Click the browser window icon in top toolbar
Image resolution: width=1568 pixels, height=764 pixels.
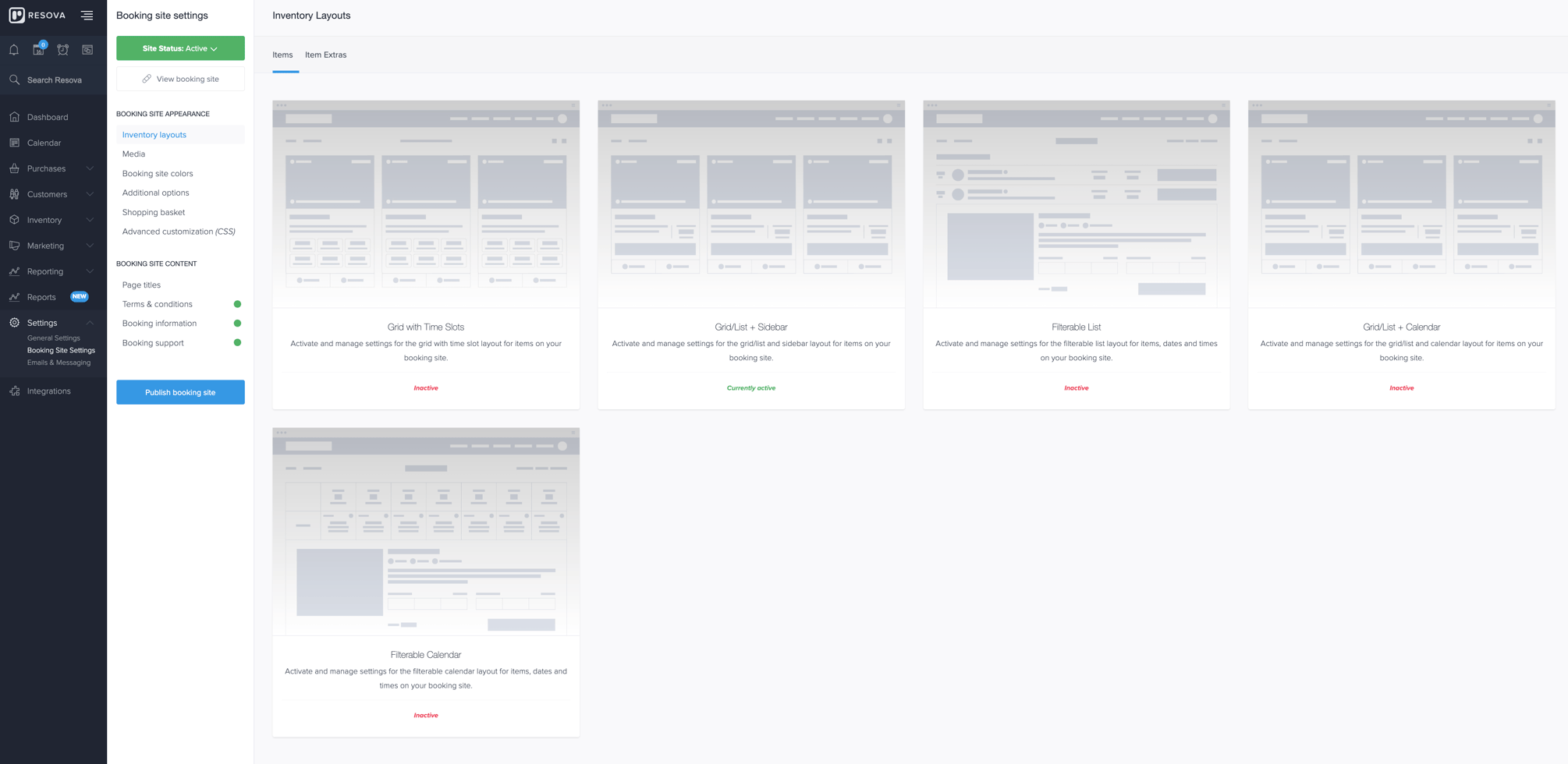click(x=87, y=48)
